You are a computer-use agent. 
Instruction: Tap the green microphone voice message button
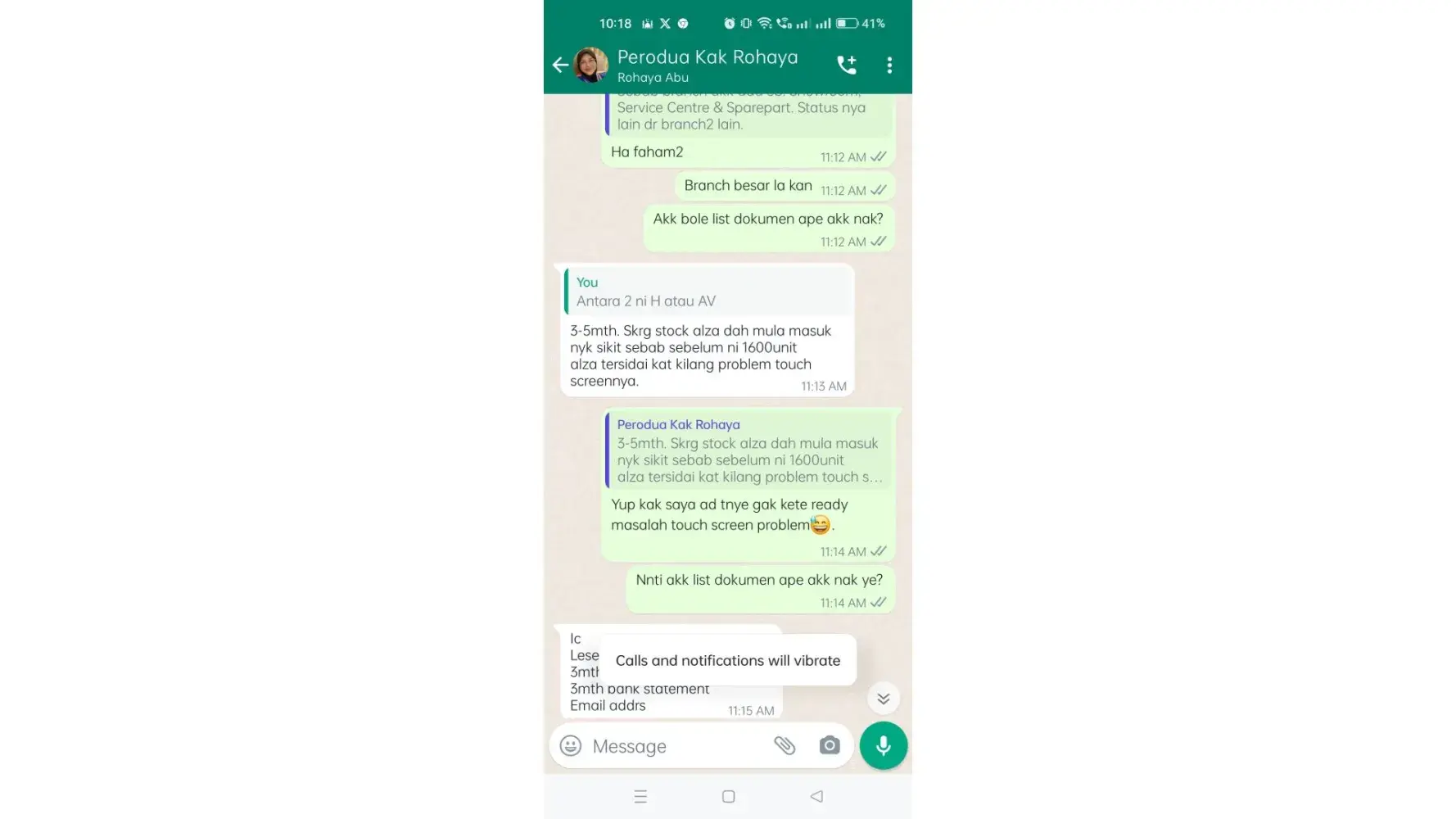click(x=884, y=745)
